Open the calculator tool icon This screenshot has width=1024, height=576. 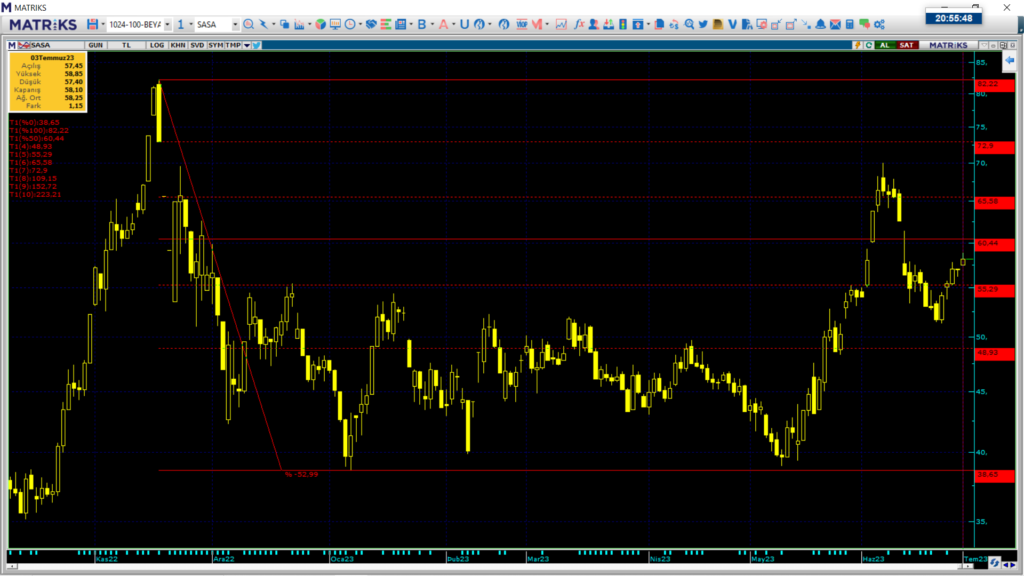click(850, 24)
